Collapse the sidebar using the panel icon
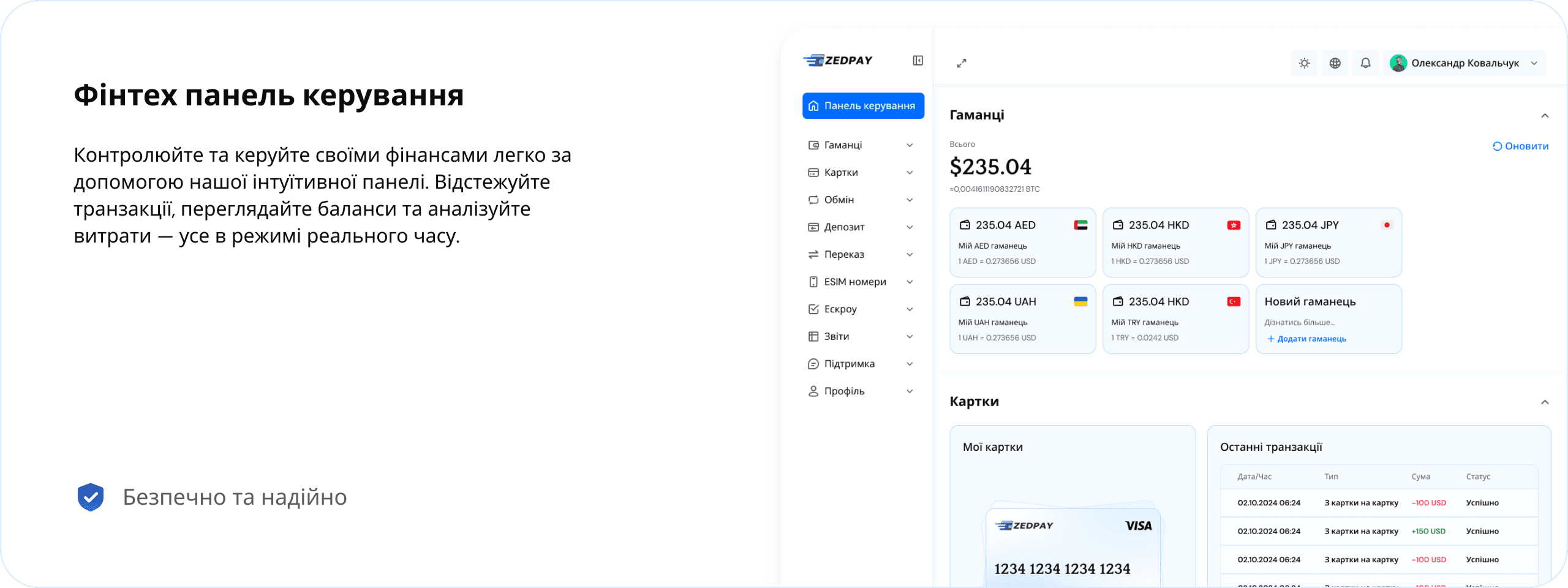1568x588 pixels. (918, 61)
